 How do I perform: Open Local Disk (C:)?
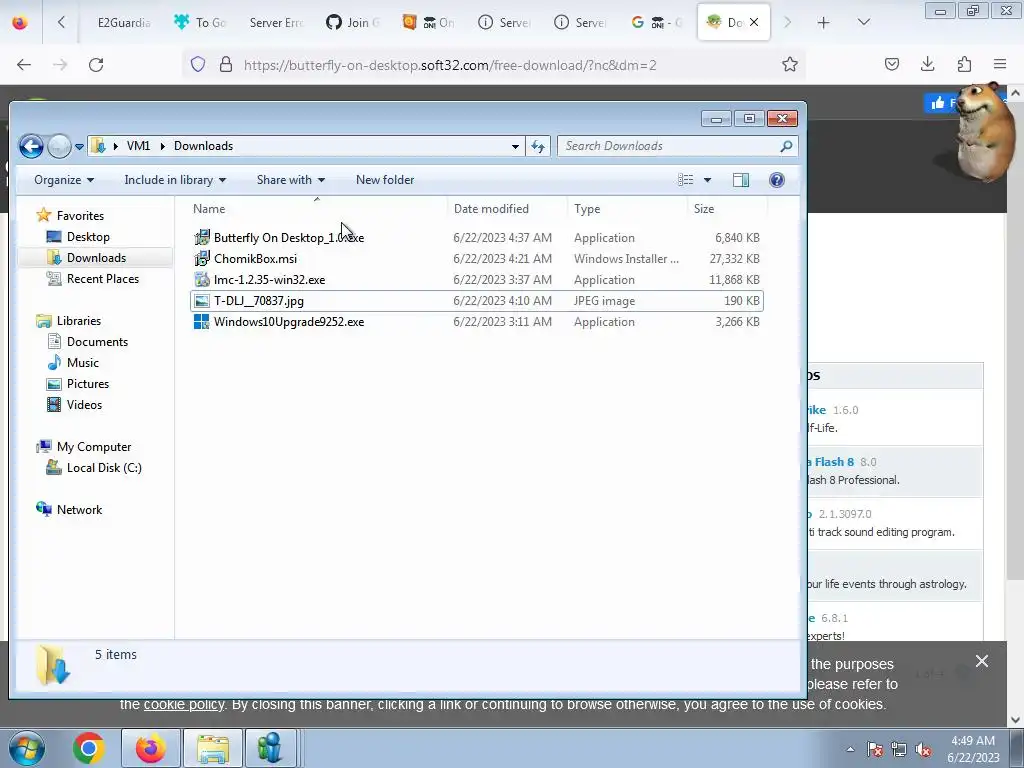coord(104,468)
